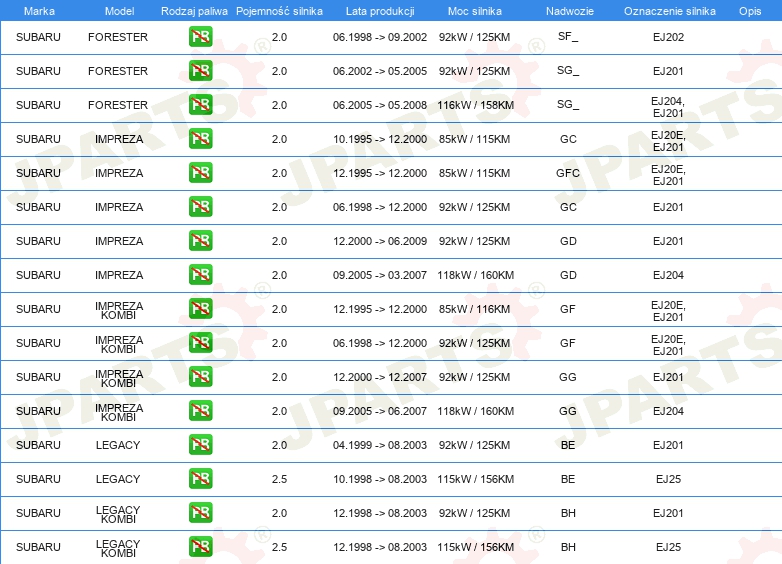
Task: Click the Nadwozie column header
Action: click(x=570, y=11)
